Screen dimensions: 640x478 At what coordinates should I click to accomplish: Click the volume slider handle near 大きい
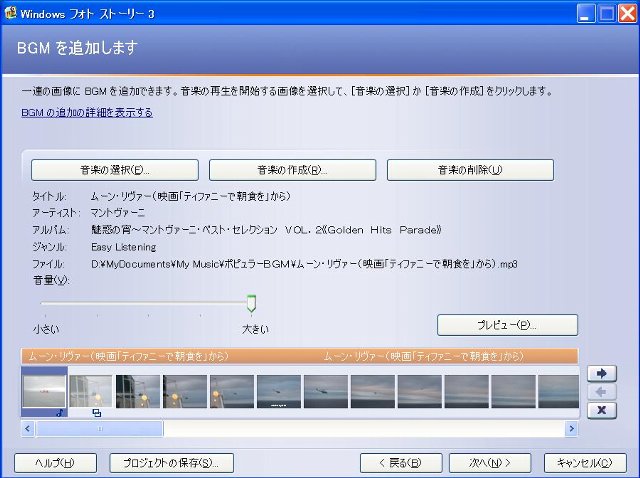pyautogui.click(x=251, y=303)
